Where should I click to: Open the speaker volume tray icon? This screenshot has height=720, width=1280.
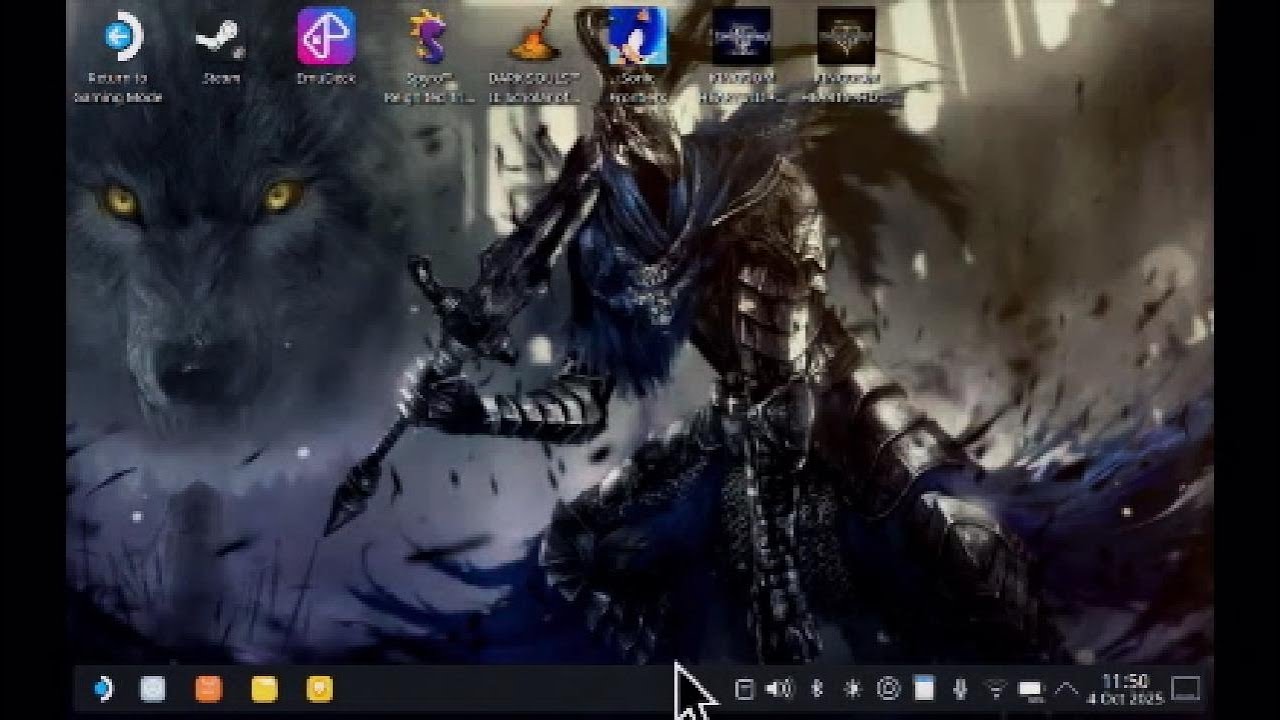(779, 688)
